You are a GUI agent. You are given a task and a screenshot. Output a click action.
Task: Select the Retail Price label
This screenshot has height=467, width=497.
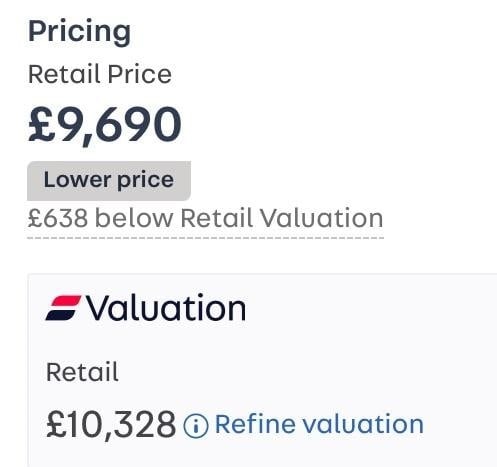(100, 74)
